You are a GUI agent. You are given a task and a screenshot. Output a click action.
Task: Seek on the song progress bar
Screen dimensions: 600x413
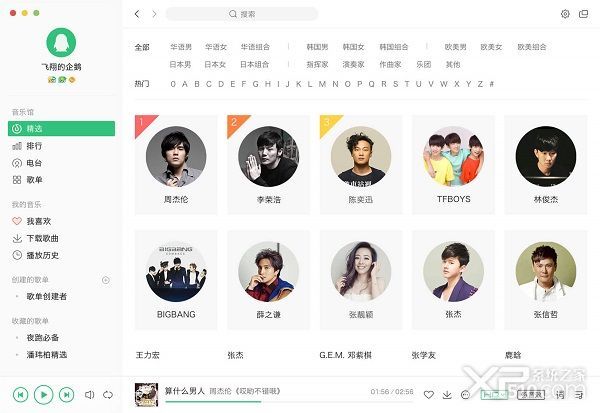click(x=289, y=402)
